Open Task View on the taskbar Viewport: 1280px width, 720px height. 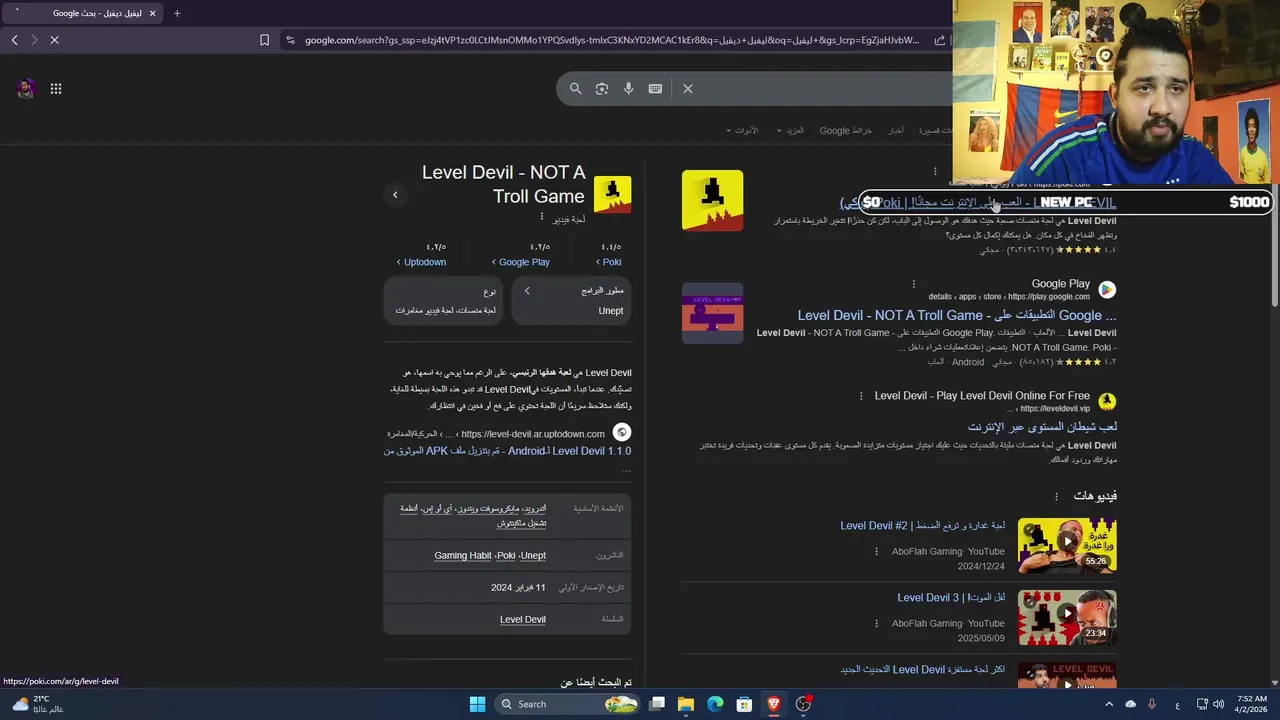click(657, 704)
